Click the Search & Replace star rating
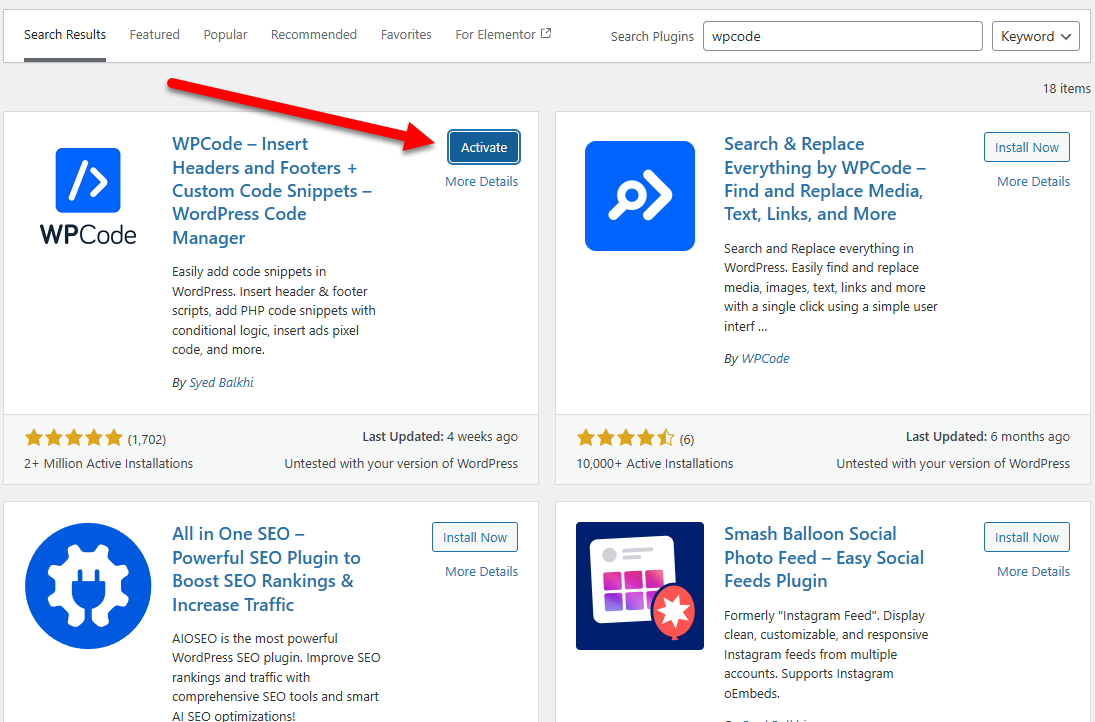 (x=626, y=439)
